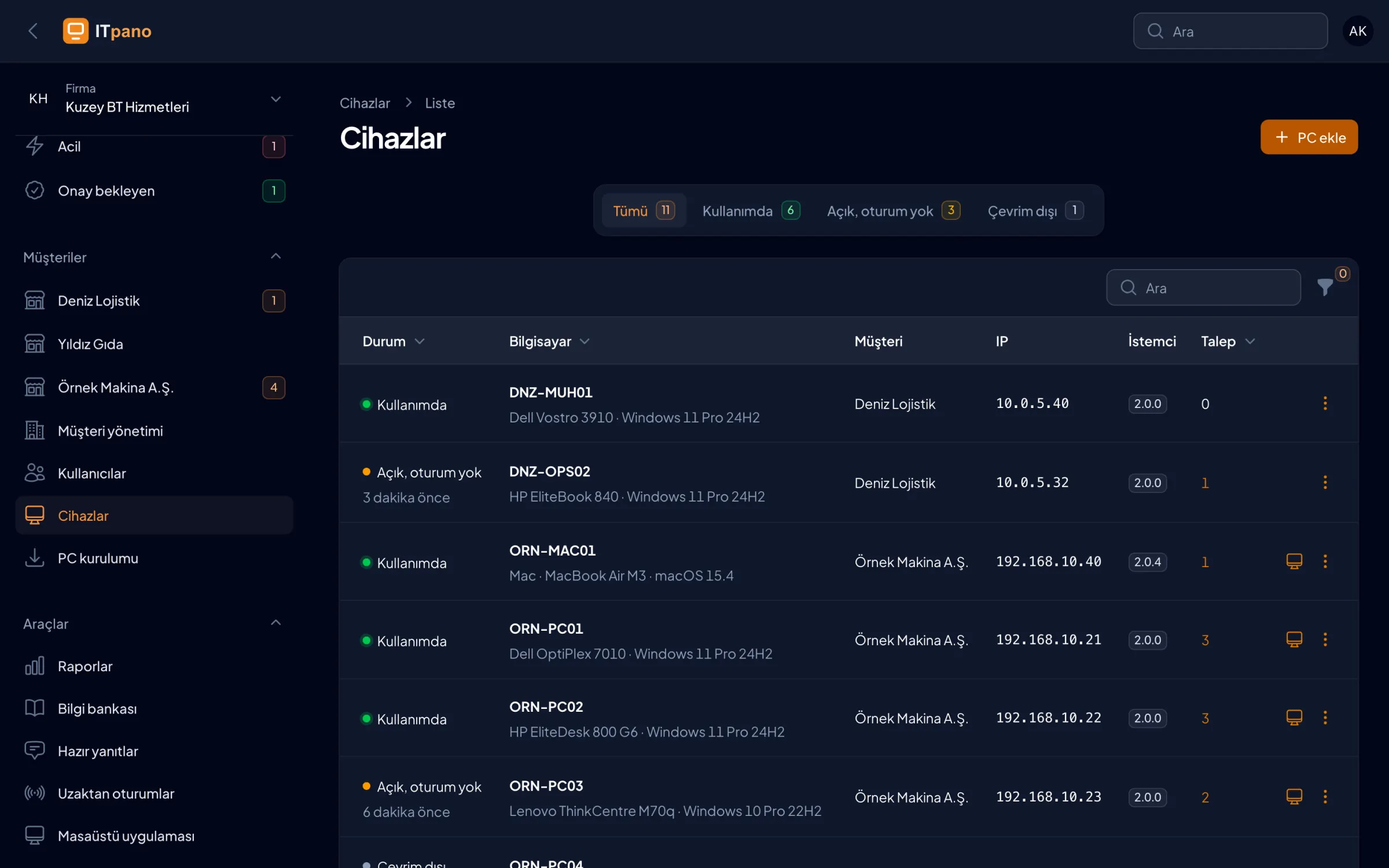Sort by the Bilgisayar column
This screenshot has width=1389, height=868.
549,341
